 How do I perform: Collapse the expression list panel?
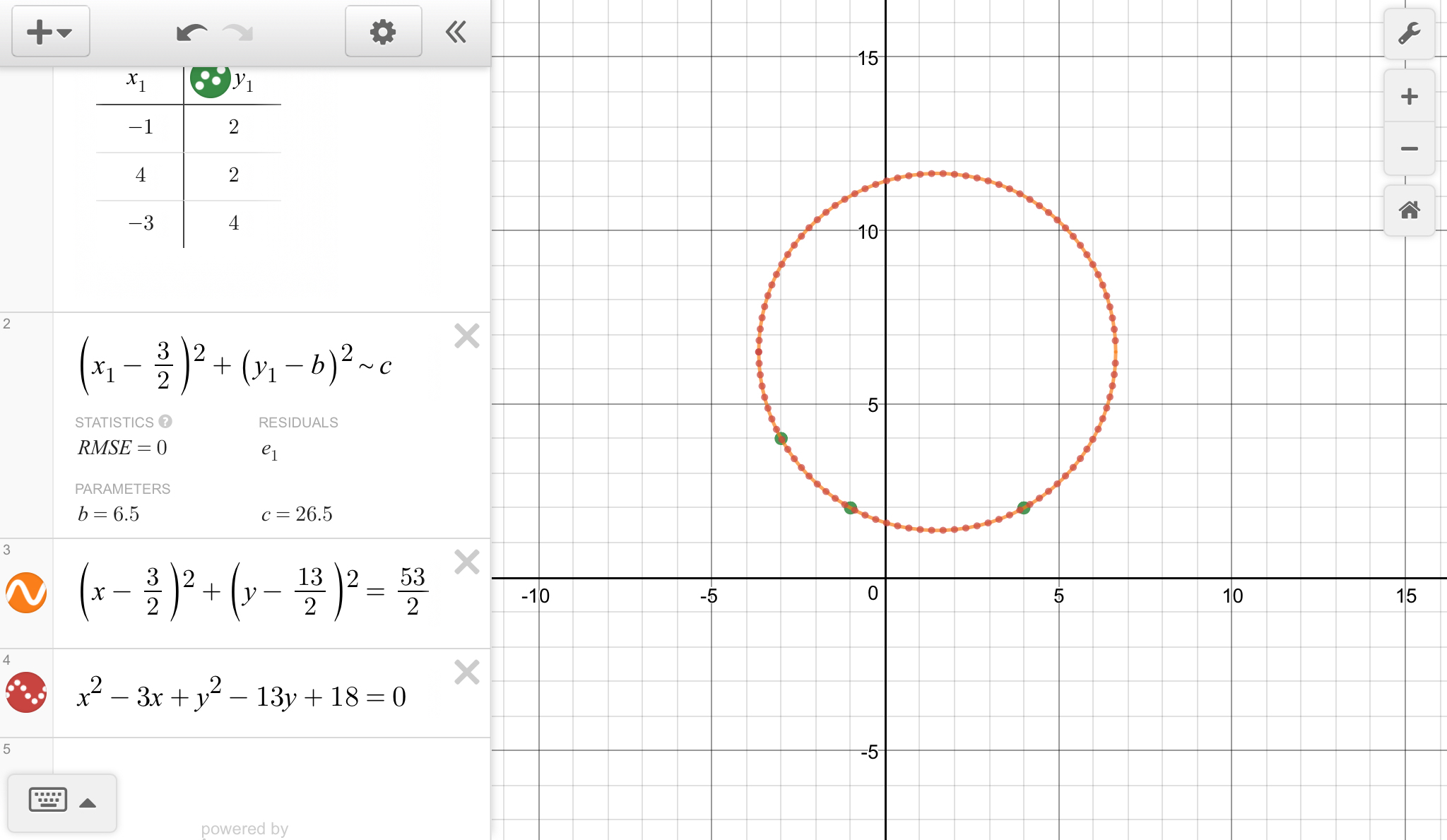pos(456,32)
